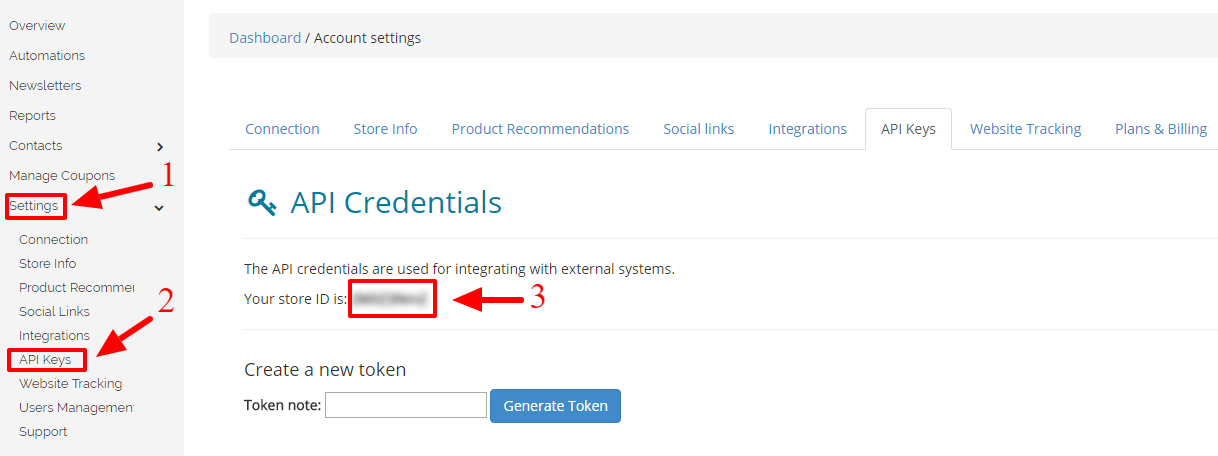Viewport: 1218px width, 456px height.
Task: Collapse the Settings menu chevron
Action: [159, 208]
